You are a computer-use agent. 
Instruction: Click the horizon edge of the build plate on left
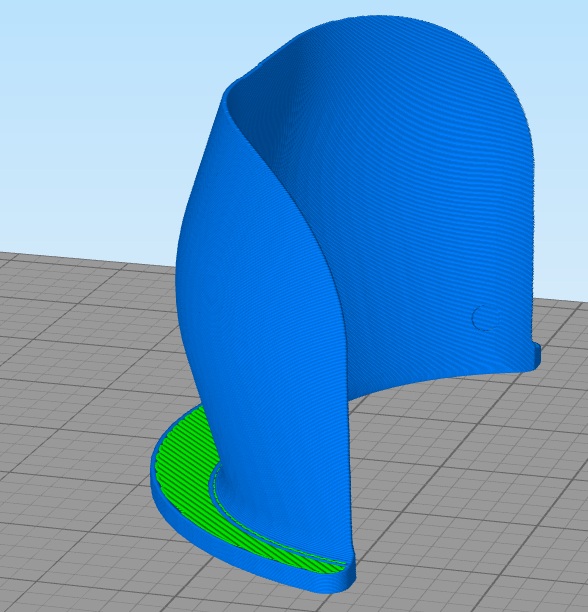coord(86,258)
